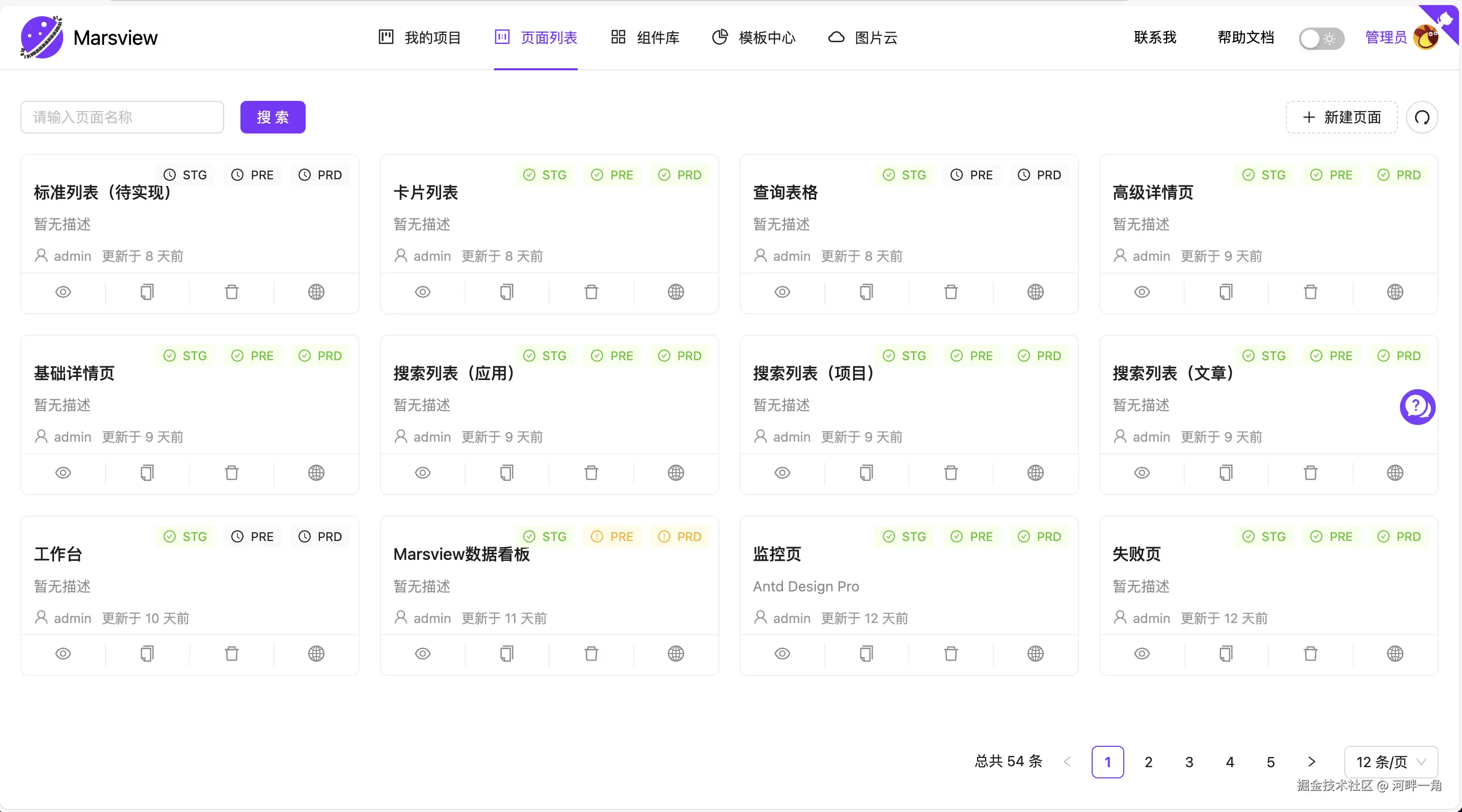Screen dimensions: 1462x812
Task: Click the 搜索 button
Action: pos(273,118)
